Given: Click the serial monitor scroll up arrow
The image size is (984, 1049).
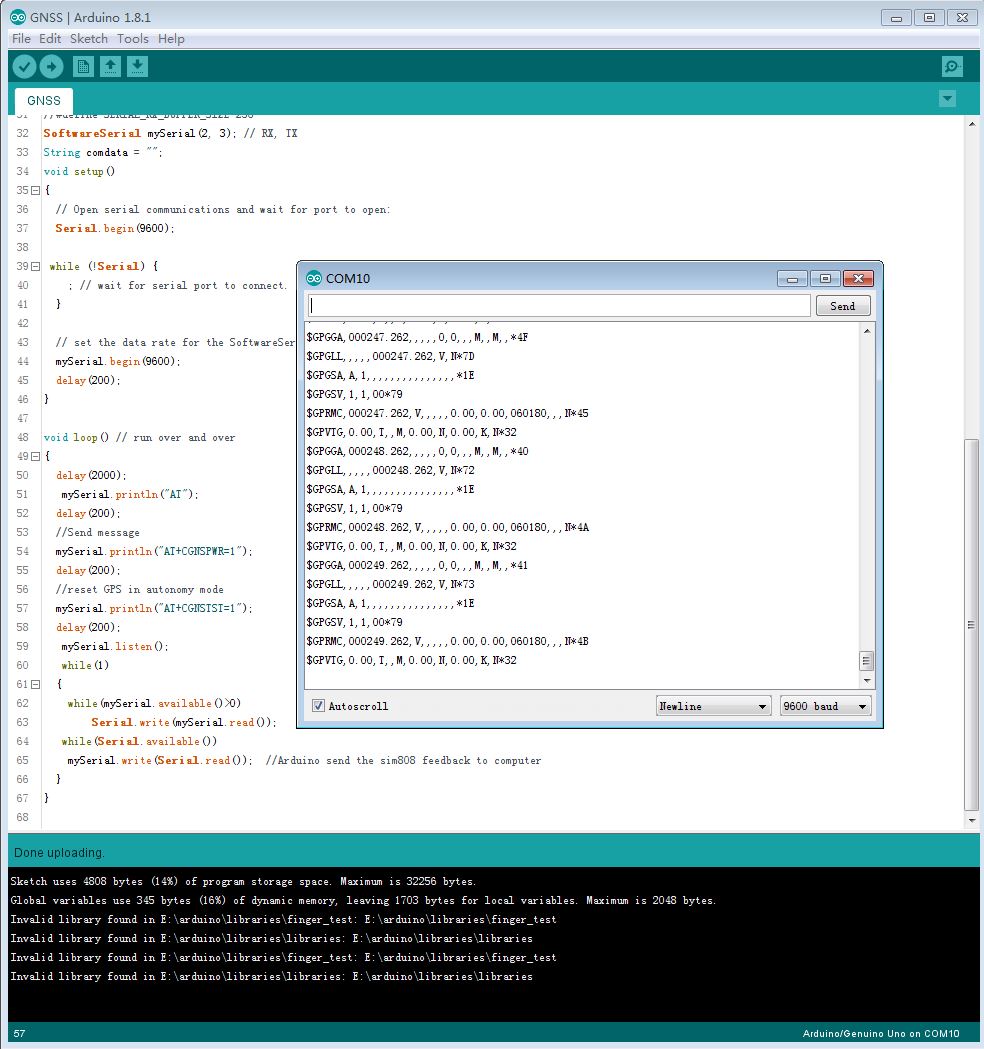Looking at the screenshot, I should (x=867, y=331).
